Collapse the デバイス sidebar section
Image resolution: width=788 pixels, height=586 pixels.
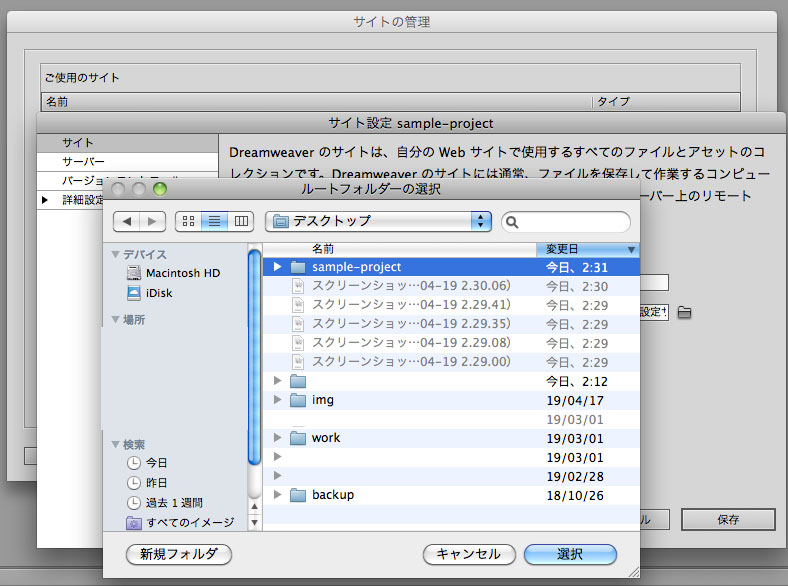[x=116, y=254]
